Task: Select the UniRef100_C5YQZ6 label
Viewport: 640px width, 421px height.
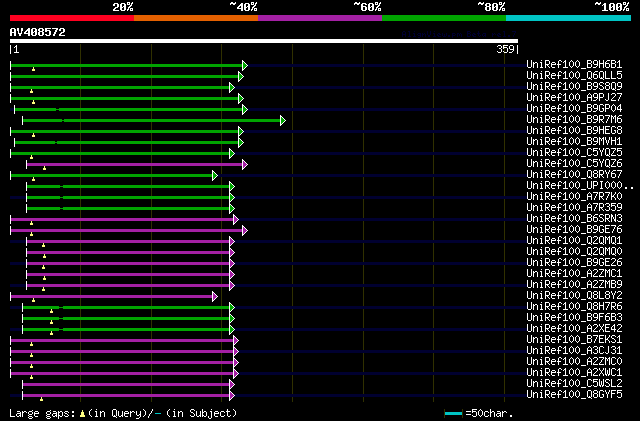Action: (x=574, y=163)
